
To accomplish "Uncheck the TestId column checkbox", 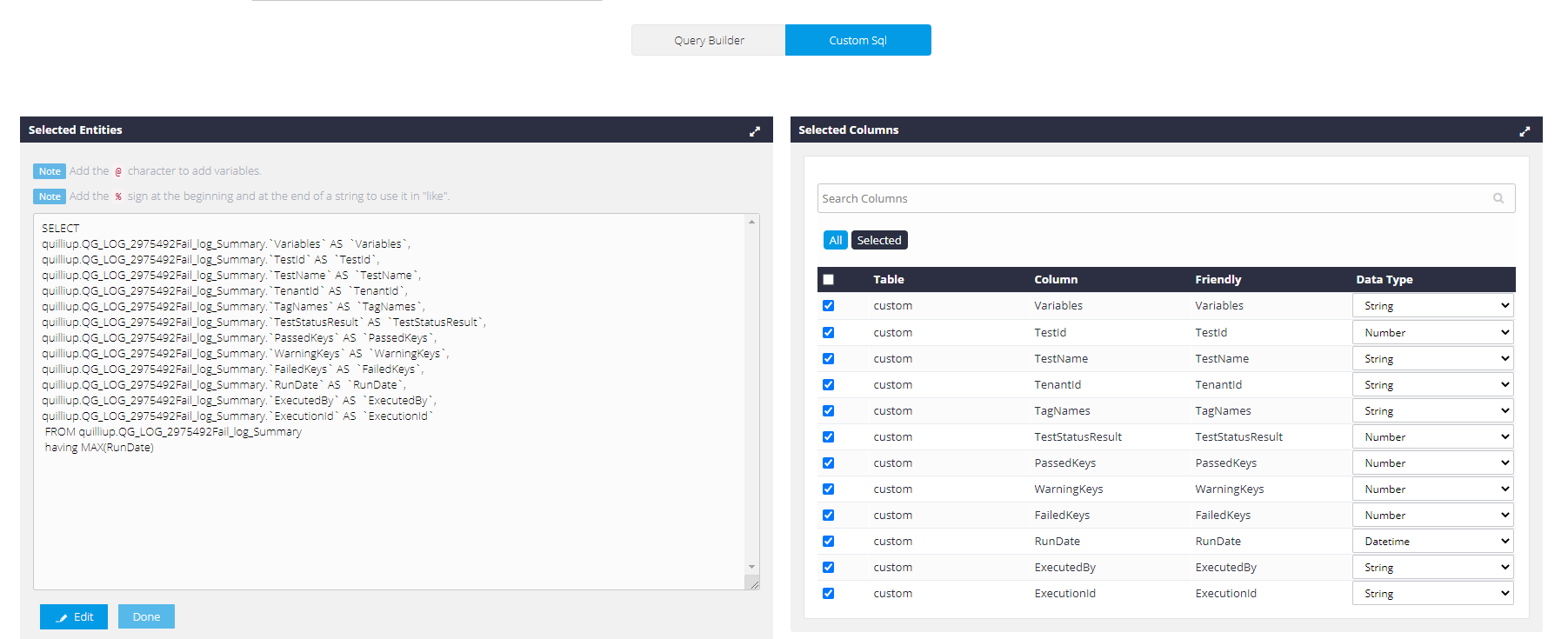I will 828,332.
